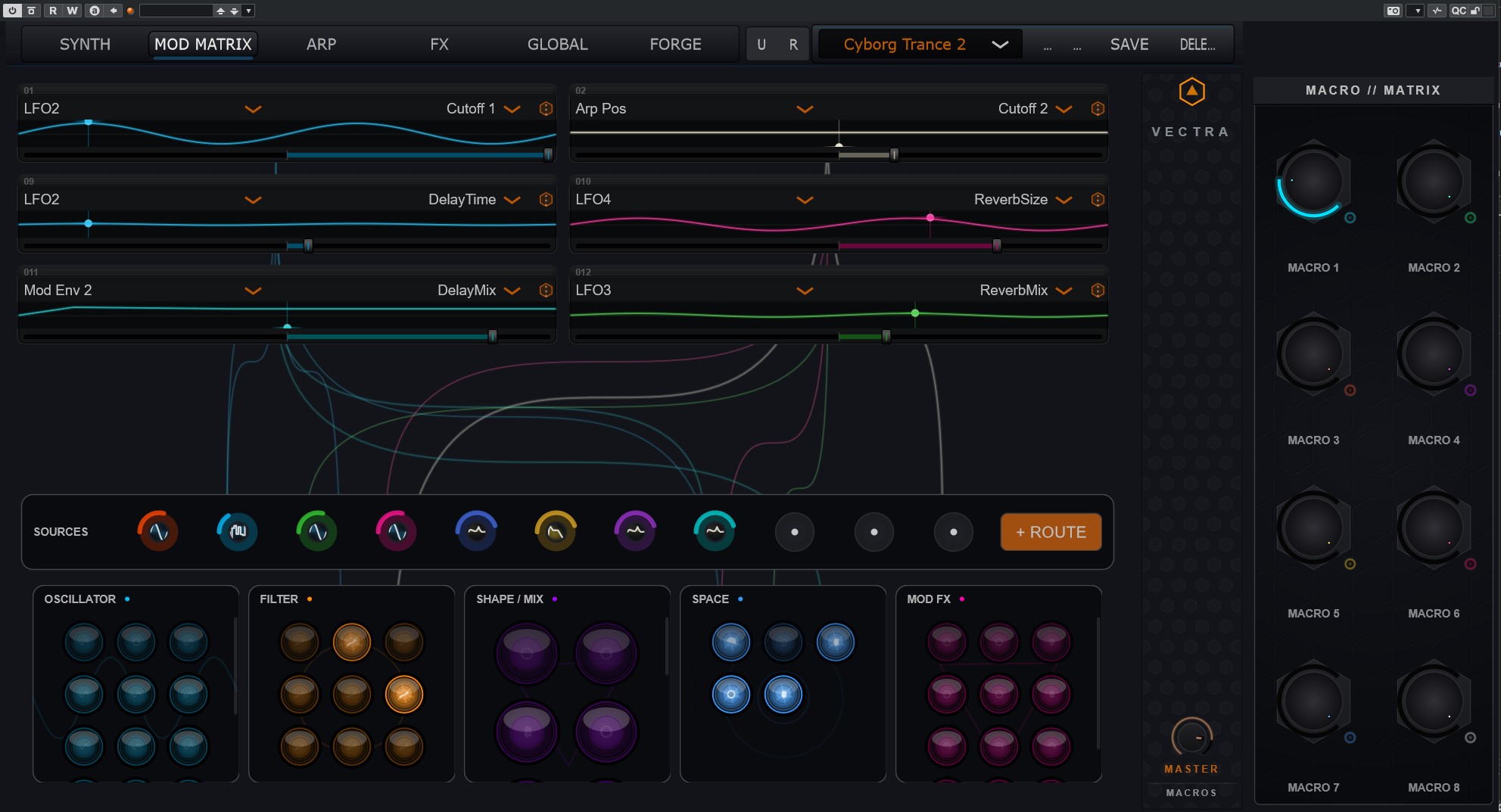Viewport: 1501px width, 812px height.
Task: Click the pink sine-wave modulation source
Action: tap(397, 532)
